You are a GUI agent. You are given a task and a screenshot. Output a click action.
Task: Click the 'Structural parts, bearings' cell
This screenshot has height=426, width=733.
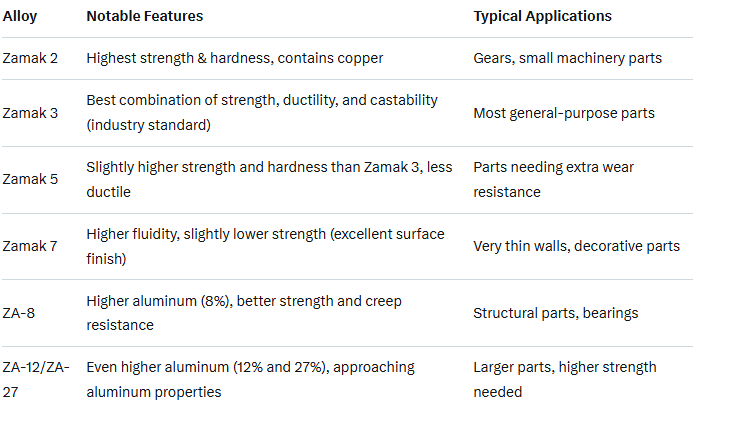tap(555, 313)
